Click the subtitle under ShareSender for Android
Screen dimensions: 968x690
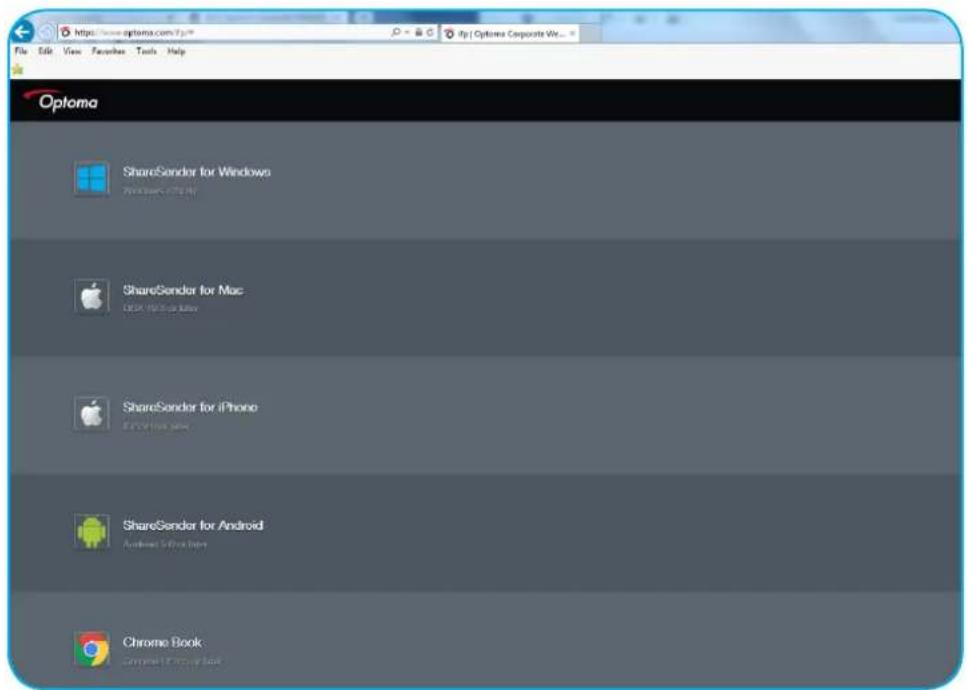pos(165,544)
